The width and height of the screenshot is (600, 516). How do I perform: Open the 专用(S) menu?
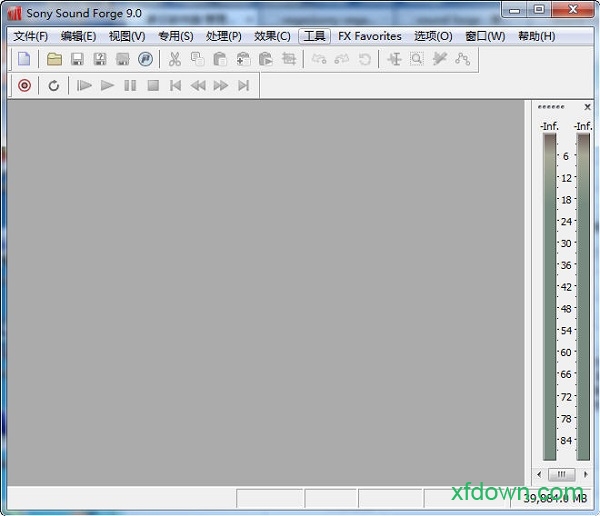coord(176,36)
